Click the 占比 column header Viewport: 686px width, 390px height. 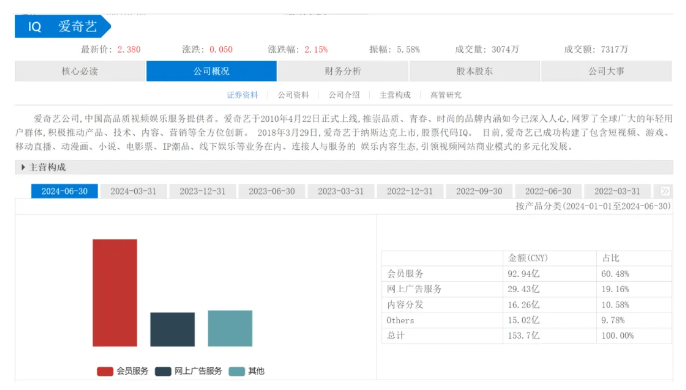pyautogui.click(x=611, y=258)
